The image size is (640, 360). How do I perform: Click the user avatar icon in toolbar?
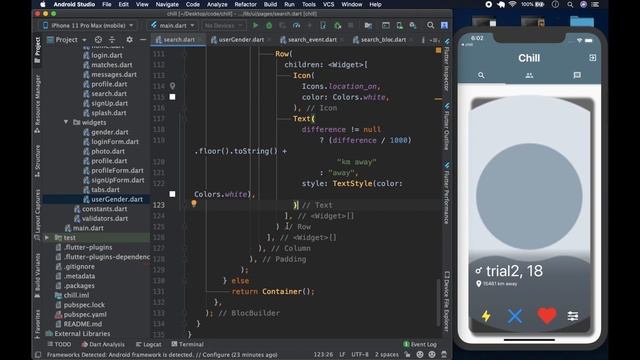(444, 25)
